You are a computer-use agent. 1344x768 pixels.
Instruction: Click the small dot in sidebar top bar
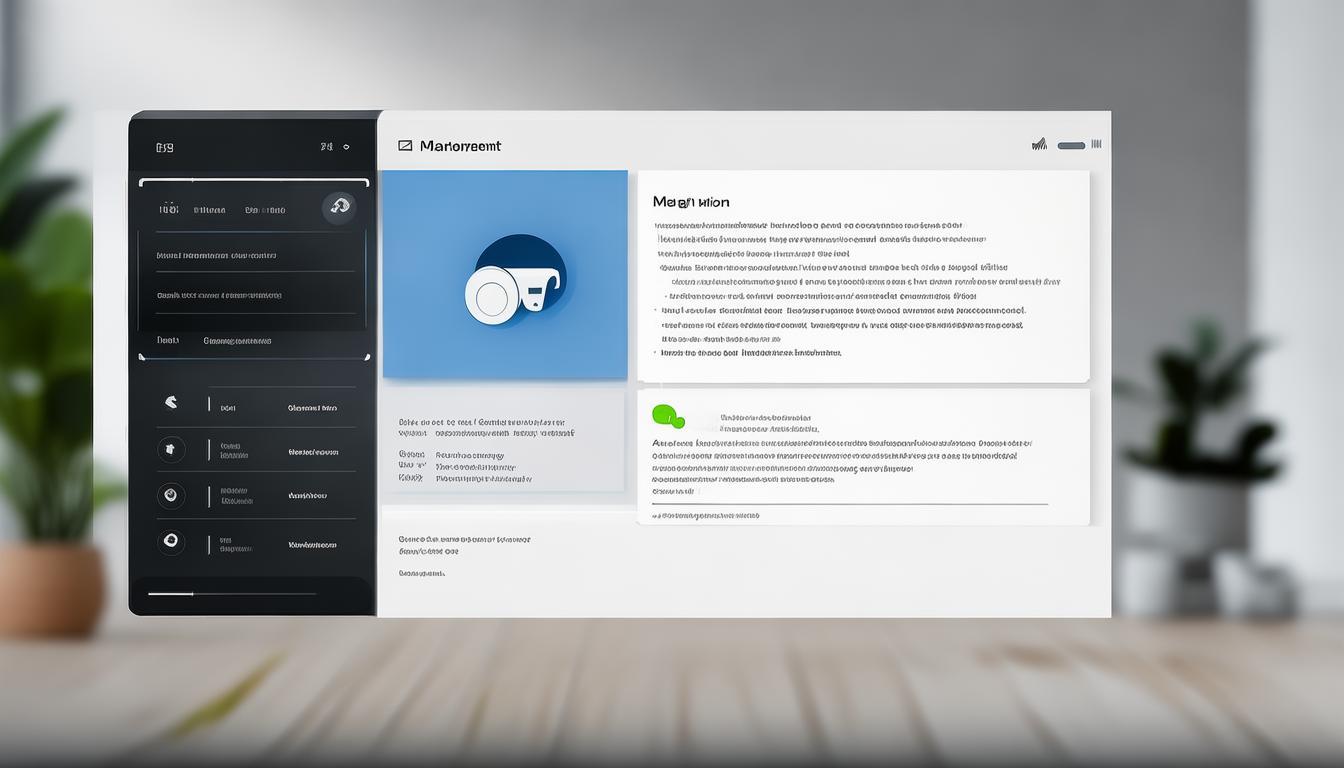tap(346, 147)
